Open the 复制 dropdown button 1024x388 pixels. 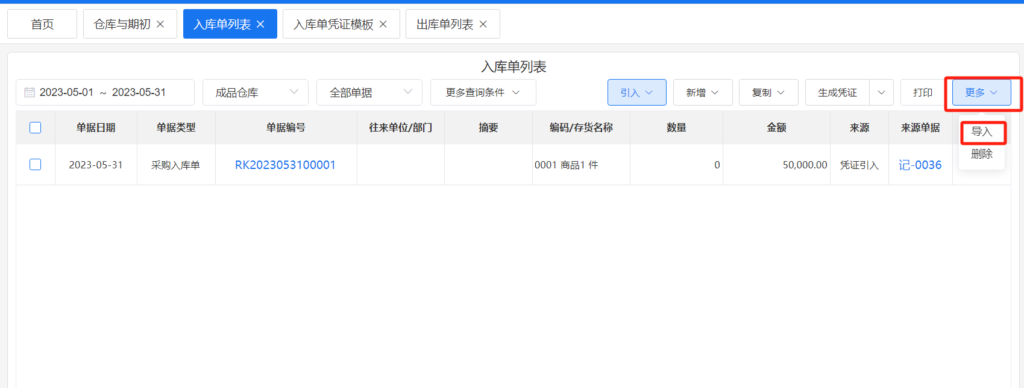pyautogui.click(x=769, y=93)
